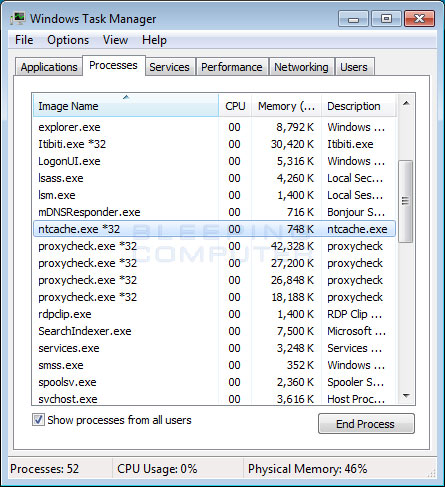
Task: Select the Itibiti.exe *32 process
Action: pyautogui.click(x=214, y=144)
